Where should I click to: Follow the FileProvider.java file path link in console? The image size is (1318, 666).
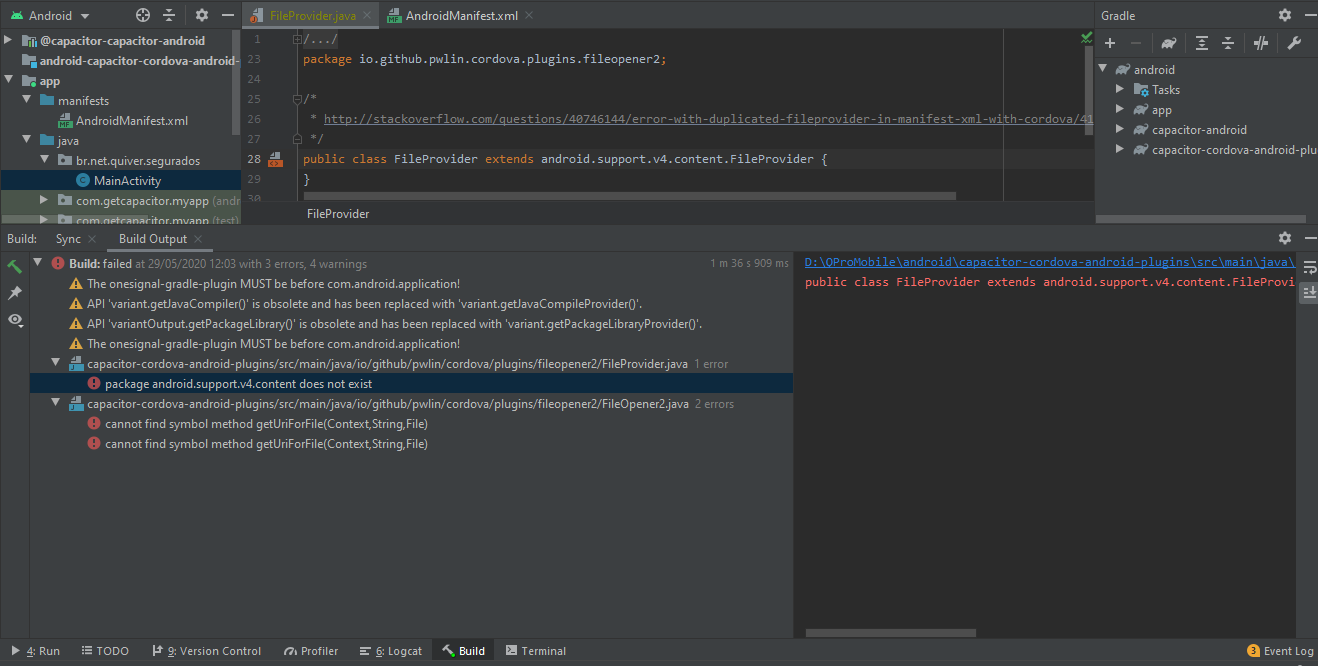pyautogui.click(x=1050, y=261)
